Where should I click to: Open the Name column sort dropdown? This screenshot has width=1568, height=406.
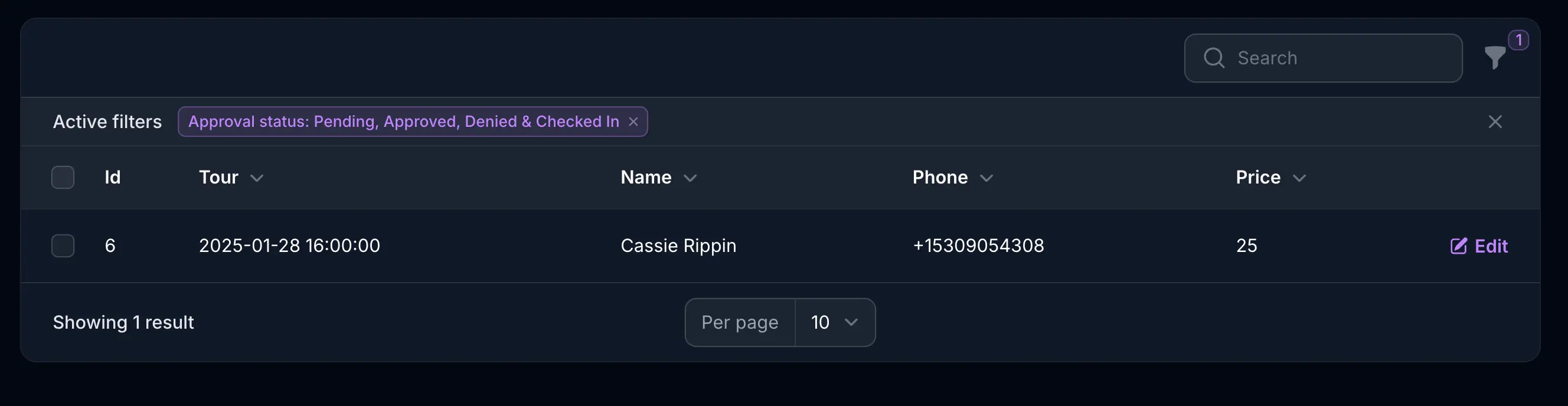coord(691,178)
